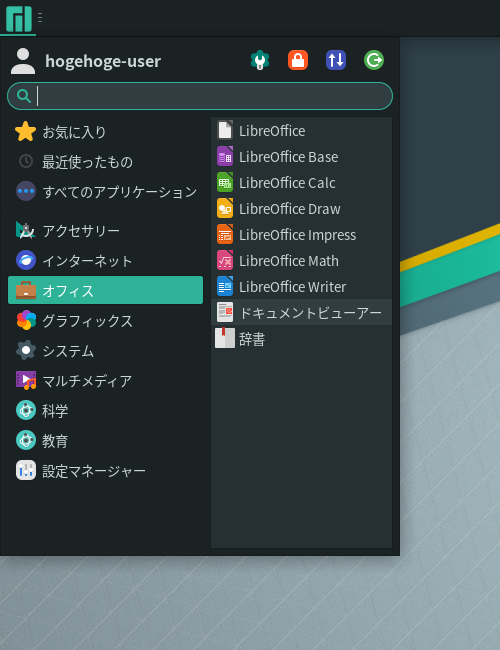Show 最近使ったもの recently used items

coord(105,162)
